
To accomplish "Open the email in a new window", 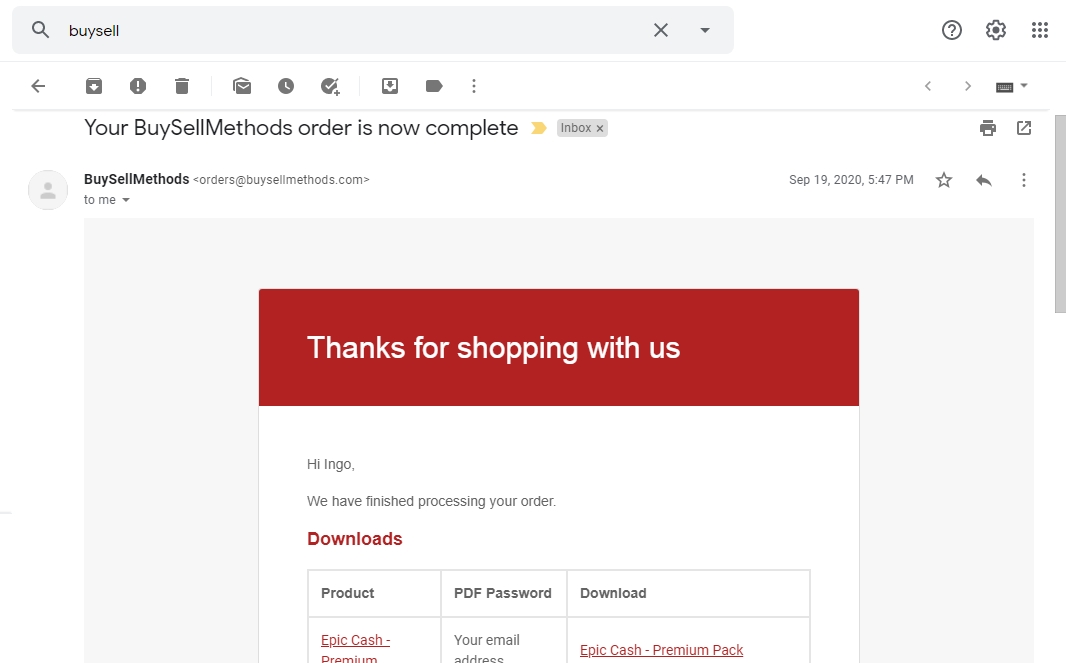I will click(1022, 128).
